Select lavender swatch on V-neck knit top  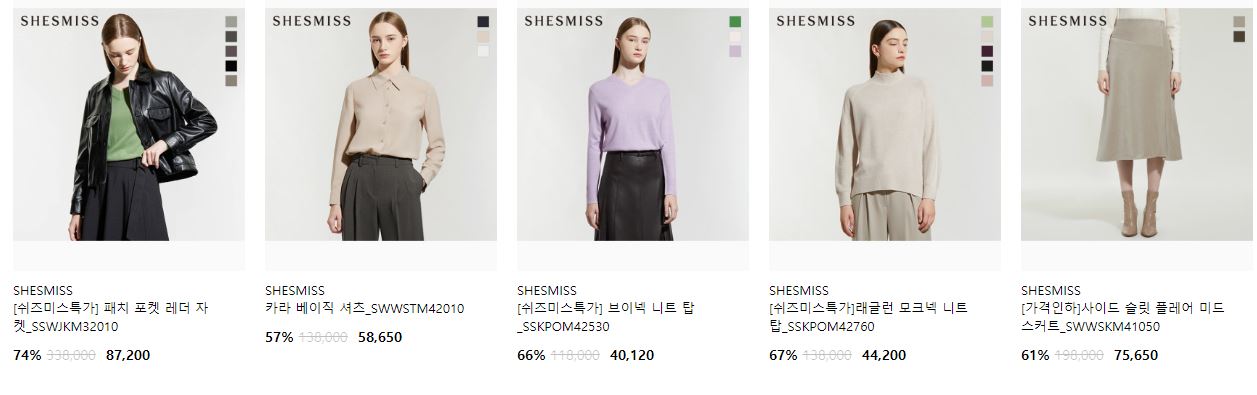coord(735,51)
